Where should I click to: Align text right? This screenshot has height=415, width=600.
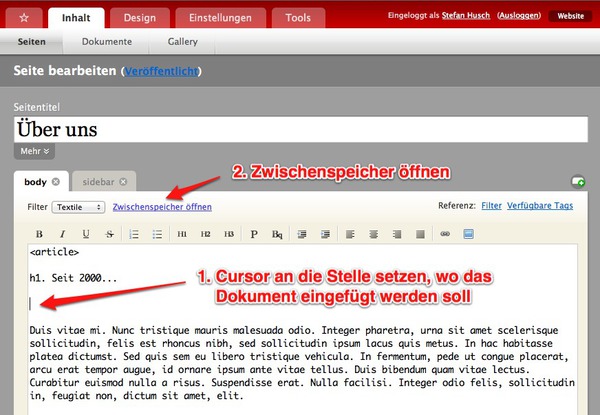point(397,234)
